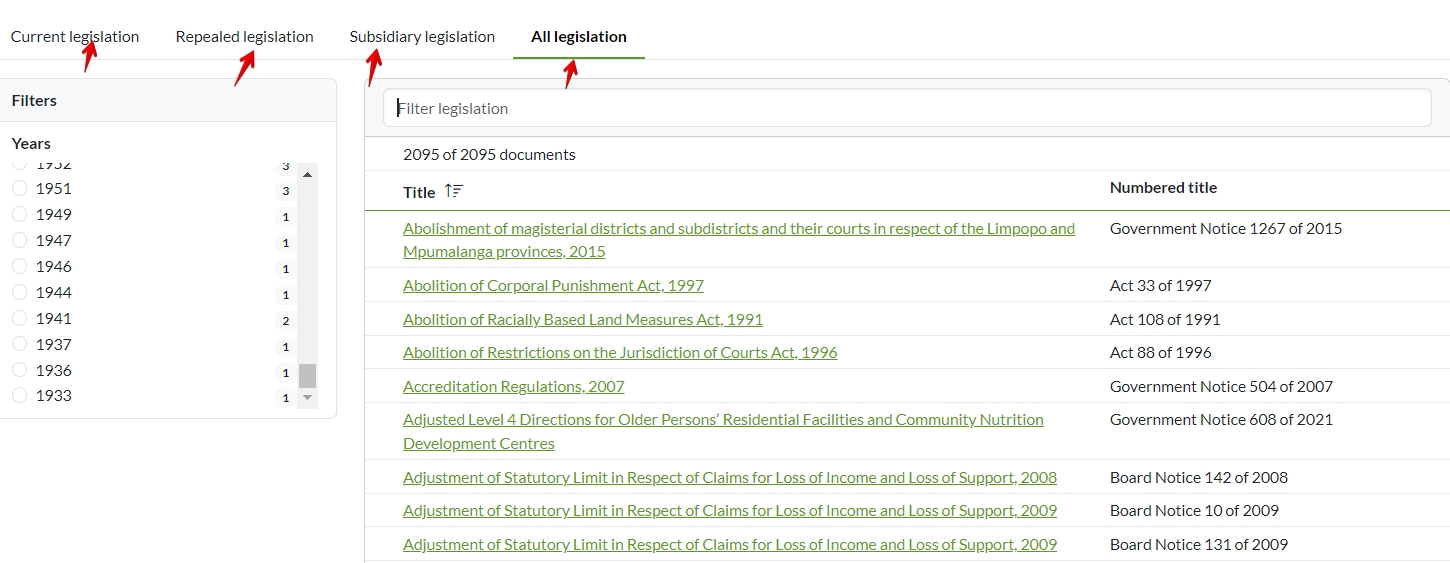Pick 1933 in the Years filter

point(20,395)
